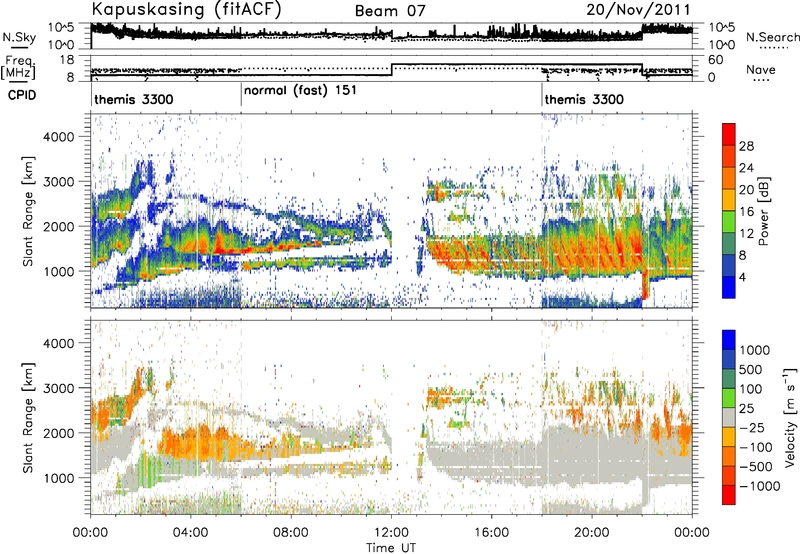Click the 'Nave' legend label
This screenshot has height=554, width=800.
[761, 69]
